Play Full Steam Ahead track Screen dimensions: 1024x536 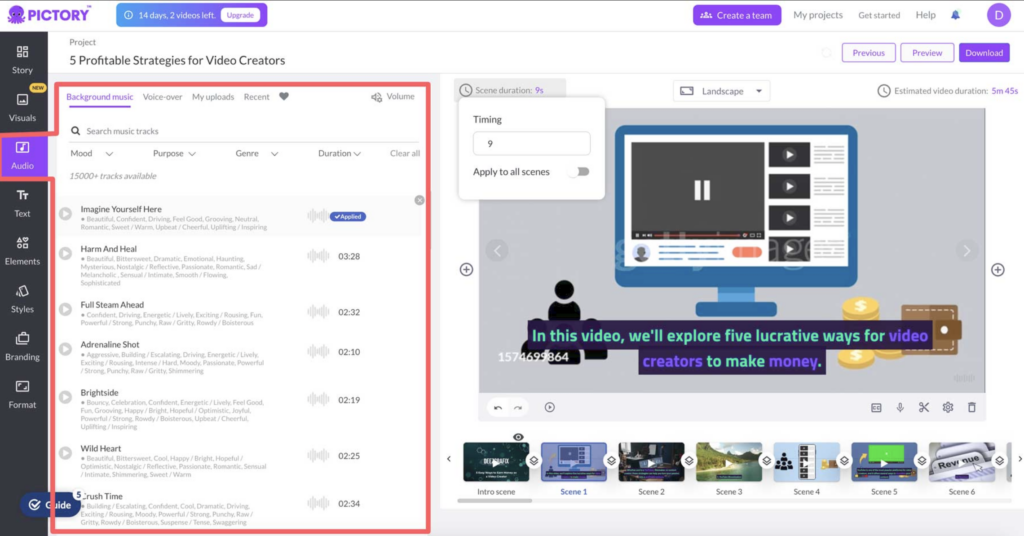pyautogui.click(x=65, y=309)
